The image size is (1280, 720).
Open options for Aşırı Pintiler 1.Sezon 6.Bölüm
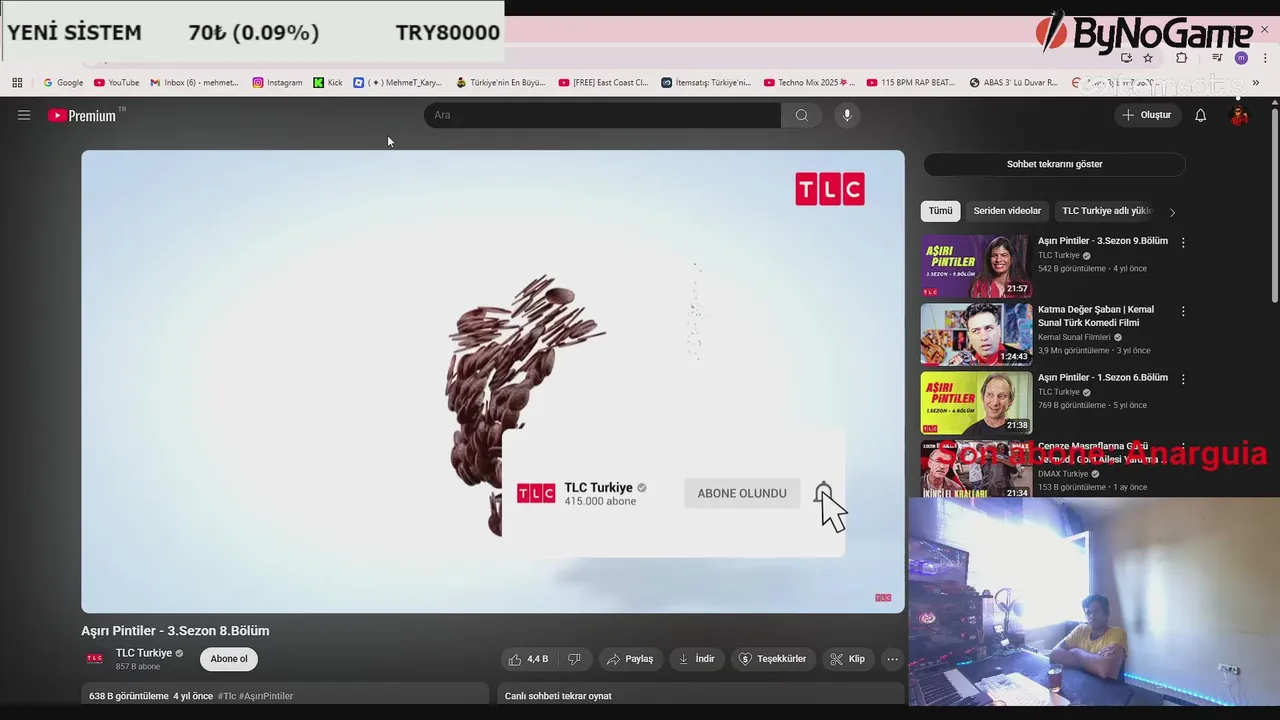1183,380
